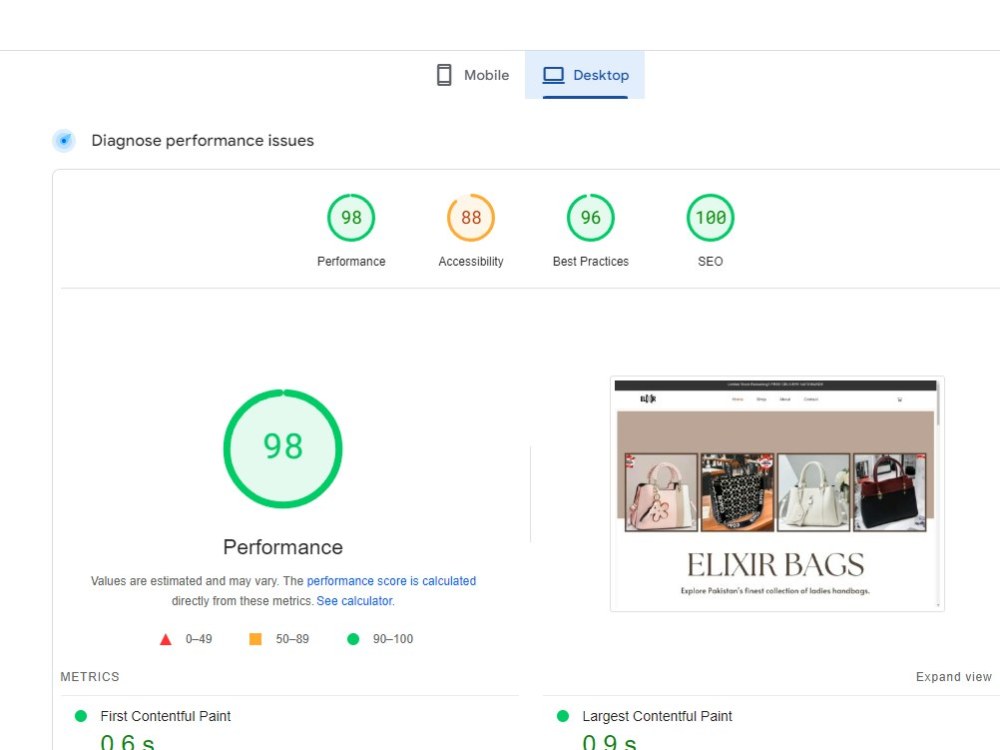Click the 50–89 legend range text
This screenshot has height=750, width=1000.
[x=292, y=639]
